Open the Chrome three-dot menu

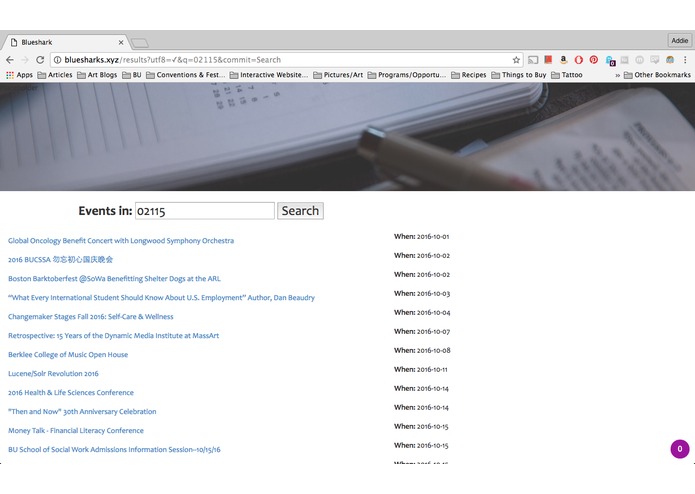(685, 59)
